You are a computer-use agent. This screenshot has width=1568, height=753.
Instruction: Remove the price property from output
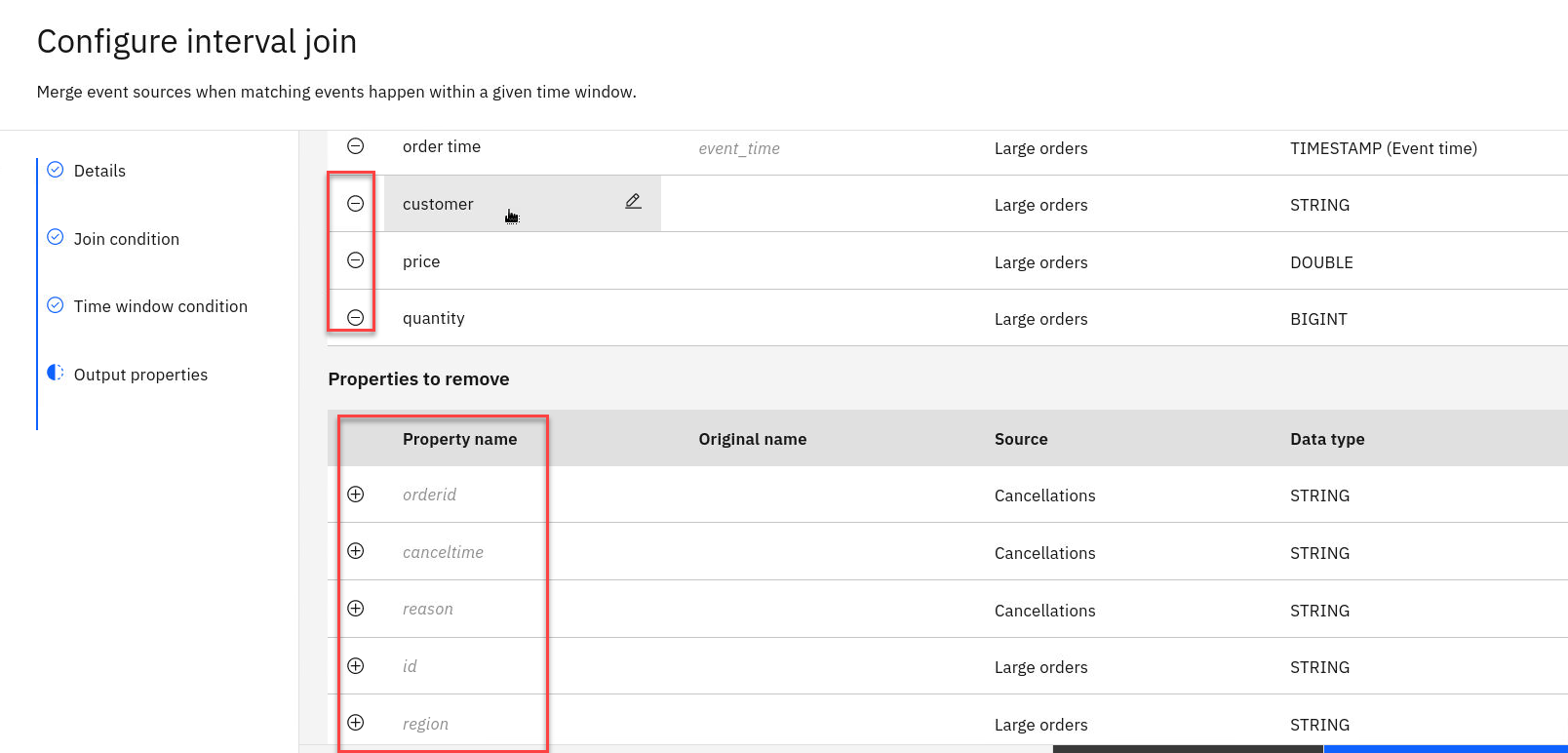coord(356,260)
